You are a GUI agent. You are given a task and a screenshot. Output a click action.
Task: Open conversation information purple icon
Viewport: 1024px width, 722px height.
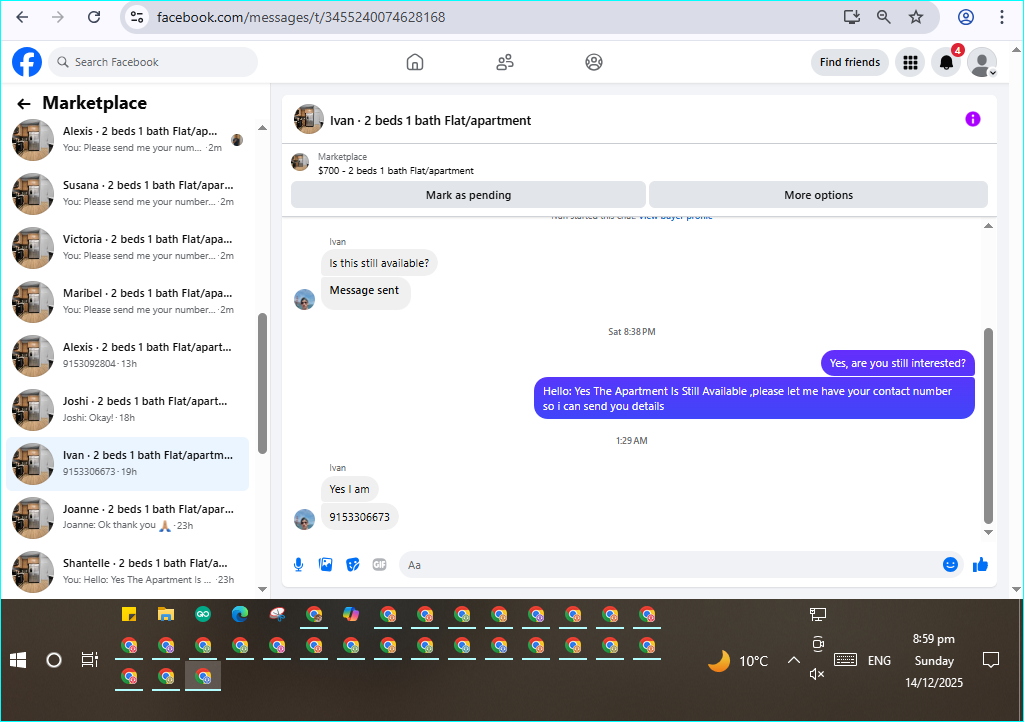[x=972, y=119]
